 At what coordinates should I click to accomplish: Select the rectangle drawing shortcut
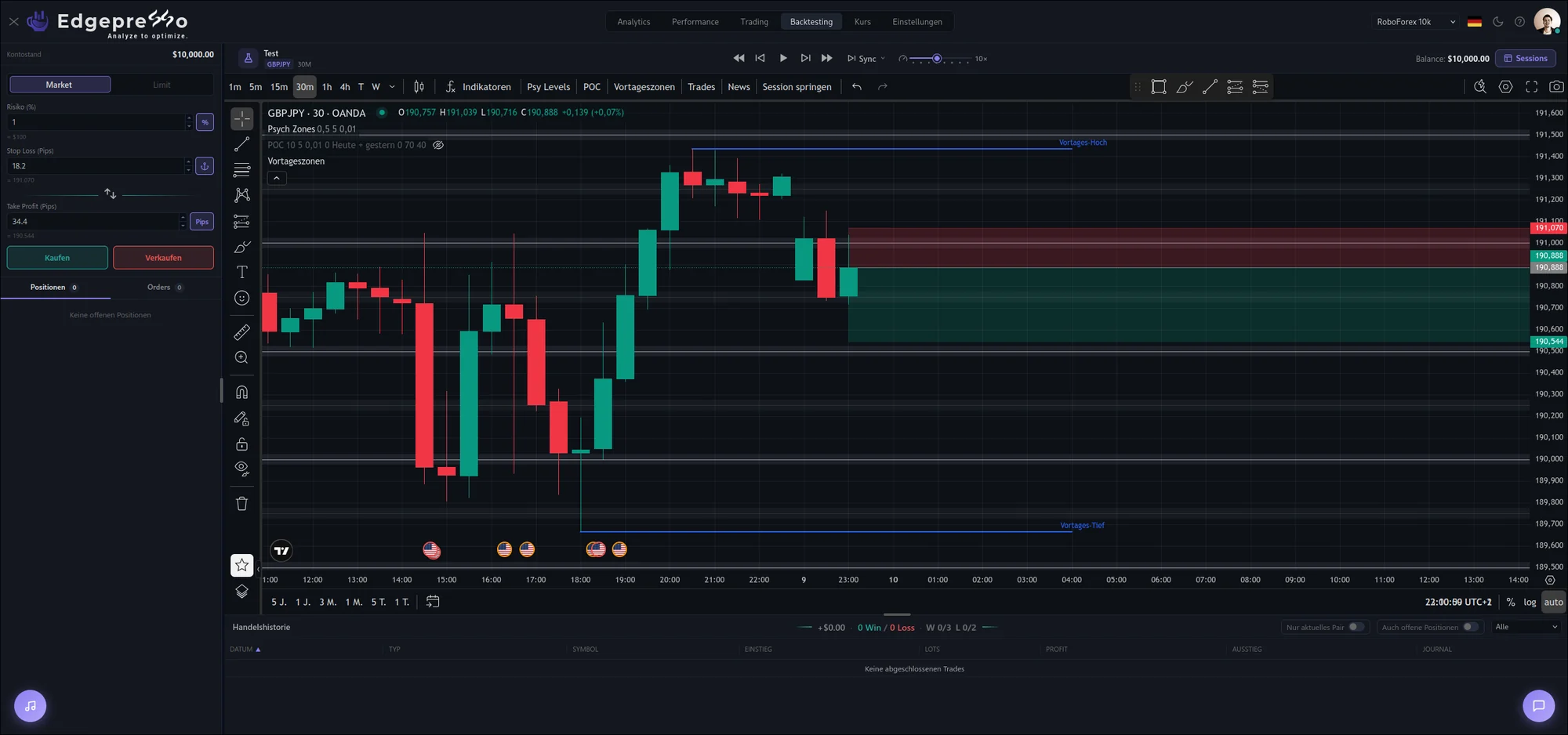[1159, 87]
